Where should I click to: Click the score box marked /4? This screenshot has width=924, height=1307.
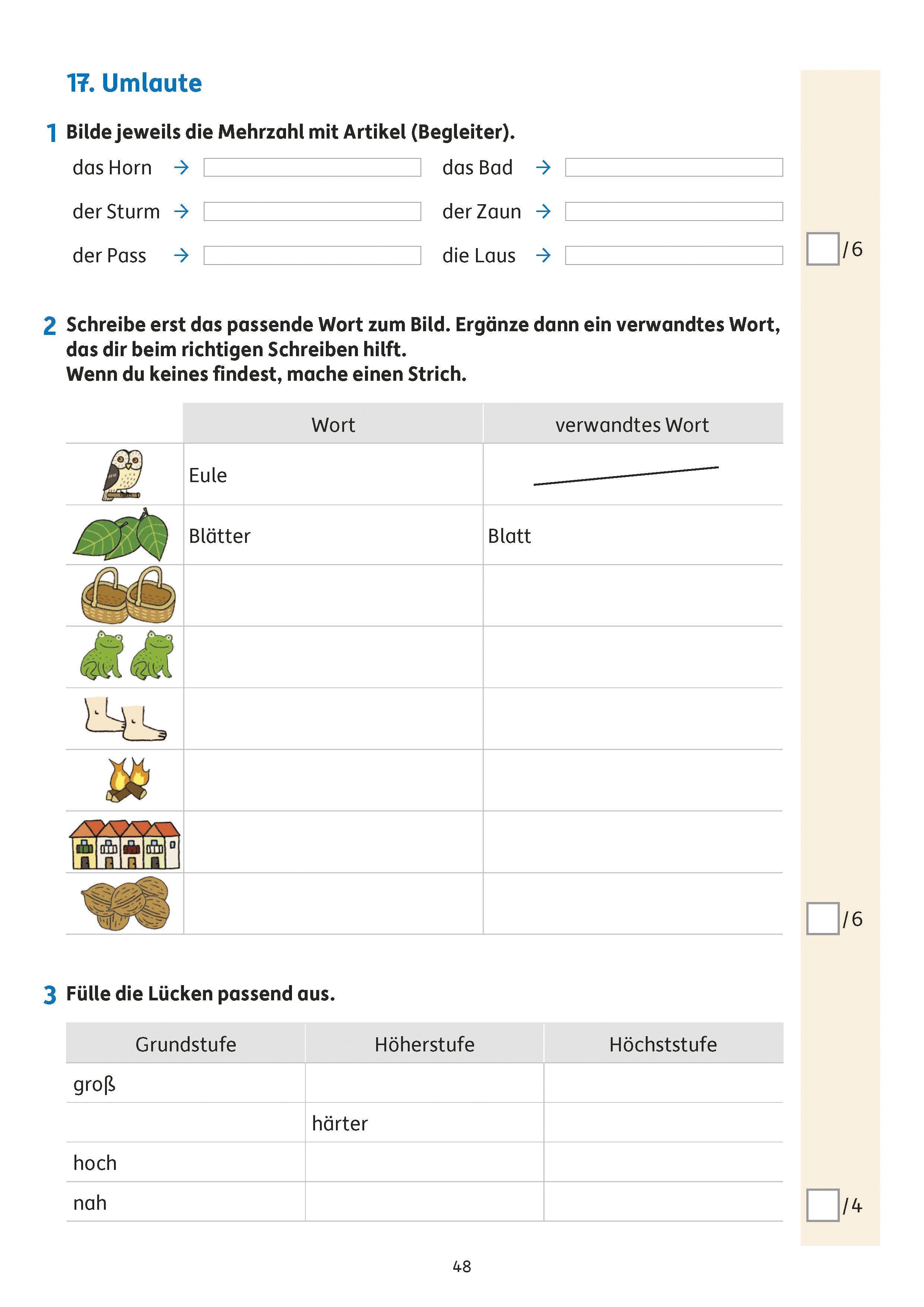[x=822, y=1205]
